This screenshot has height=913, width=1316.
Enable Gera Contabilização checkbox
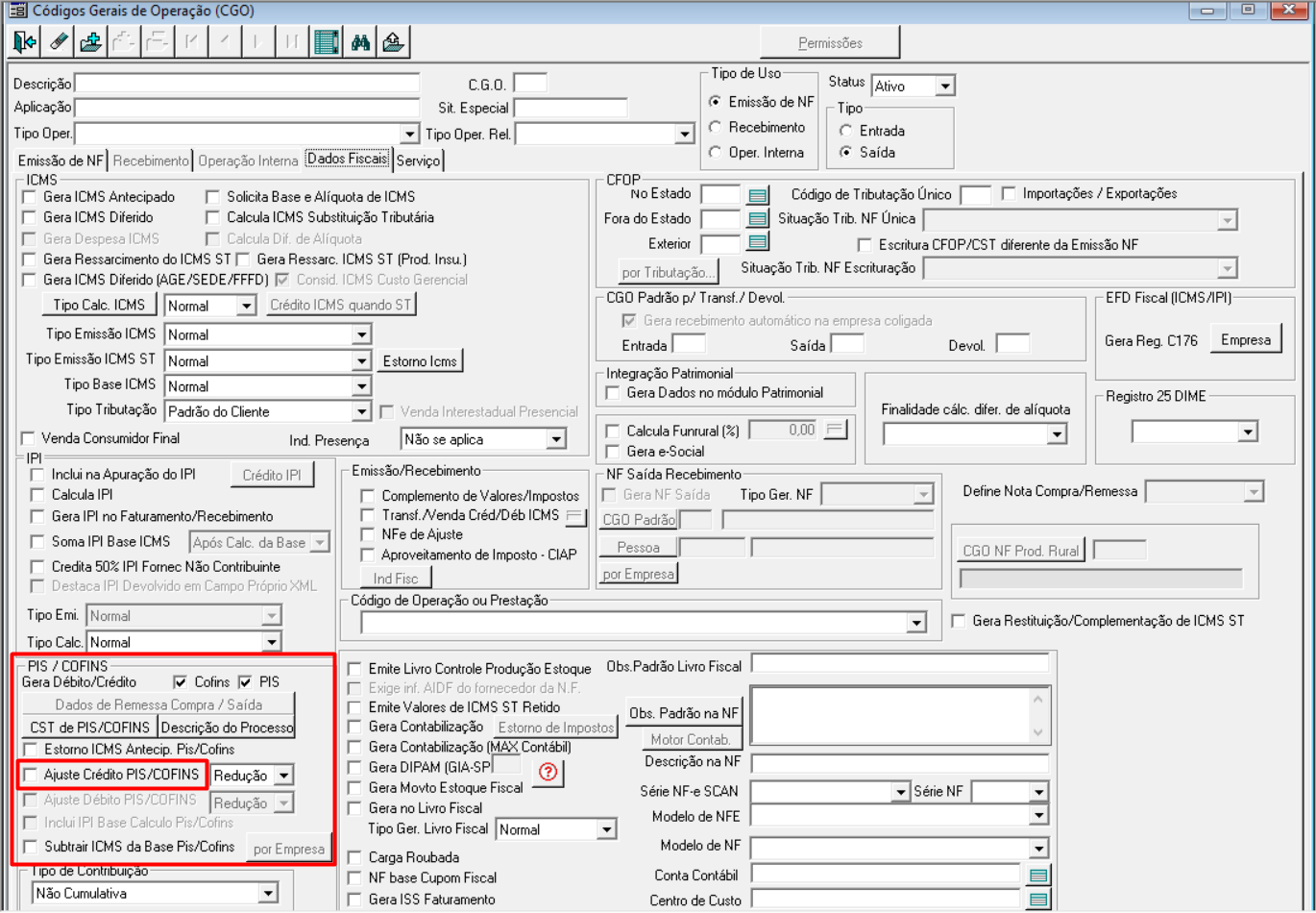354,727
